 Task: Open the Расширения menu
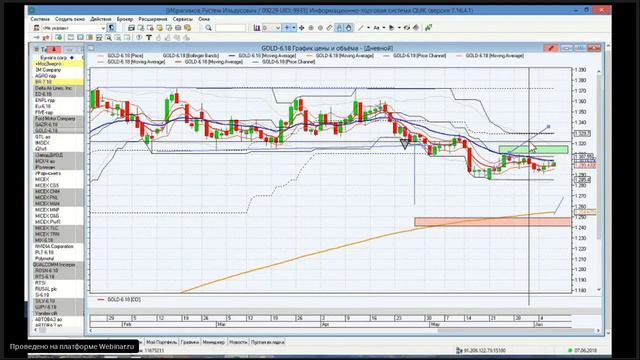click(x=153, y=19)
